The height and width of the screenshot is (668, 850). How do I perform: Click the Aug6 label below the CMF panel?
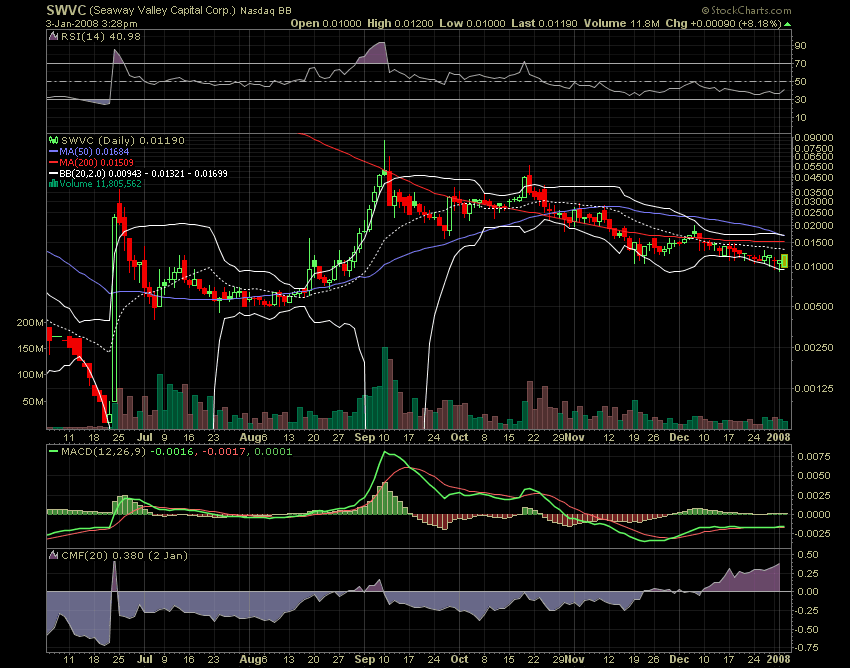[x=253, y=660]
